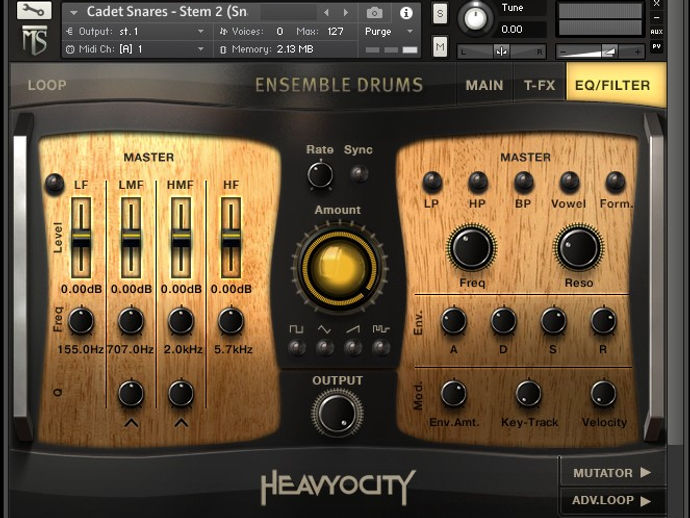Click the PV button
The width and height of the screenshot is (690, 518).
(x=656, y=47)
